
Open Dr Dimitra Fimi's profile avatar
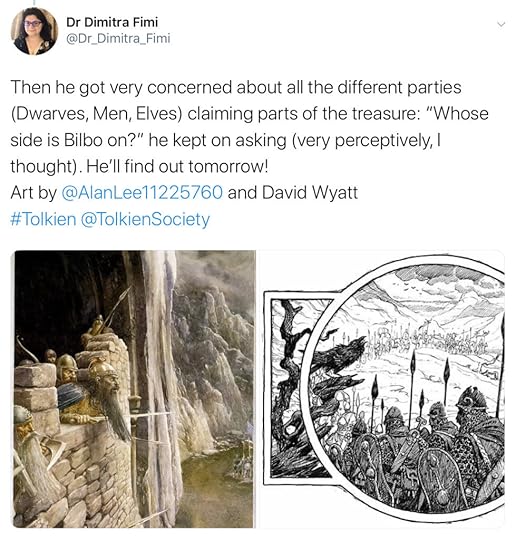coord(34,31)
